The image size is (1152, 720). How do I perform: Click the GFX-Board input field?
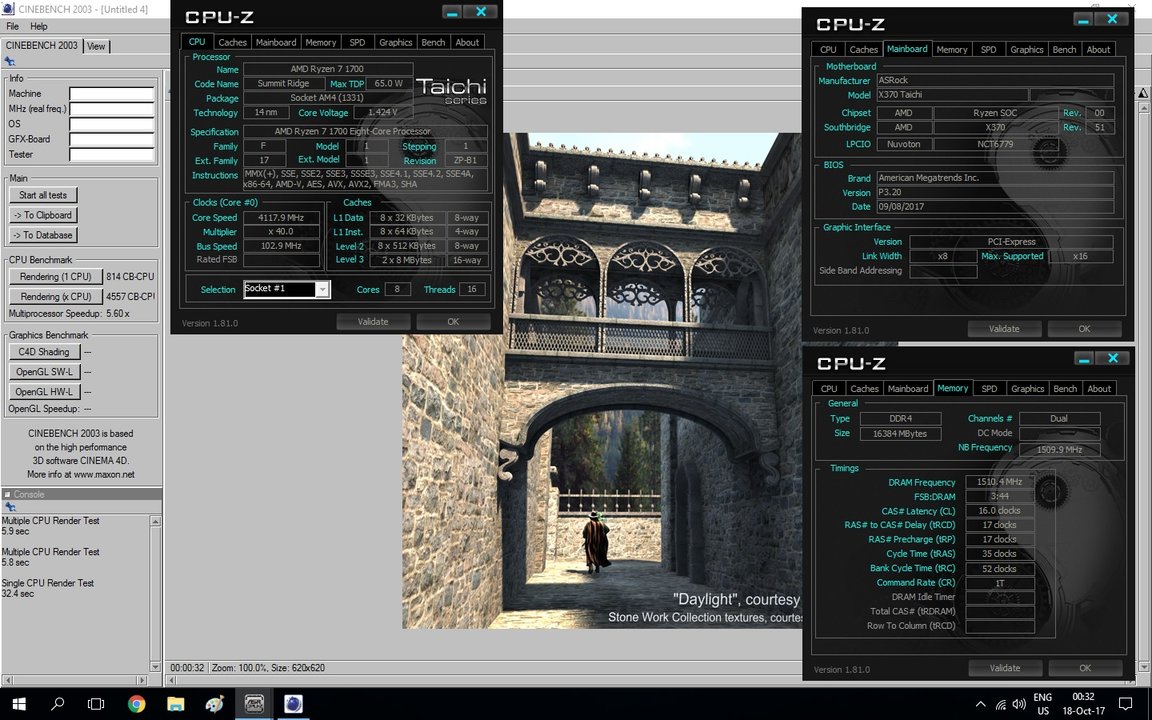[112, 140]
